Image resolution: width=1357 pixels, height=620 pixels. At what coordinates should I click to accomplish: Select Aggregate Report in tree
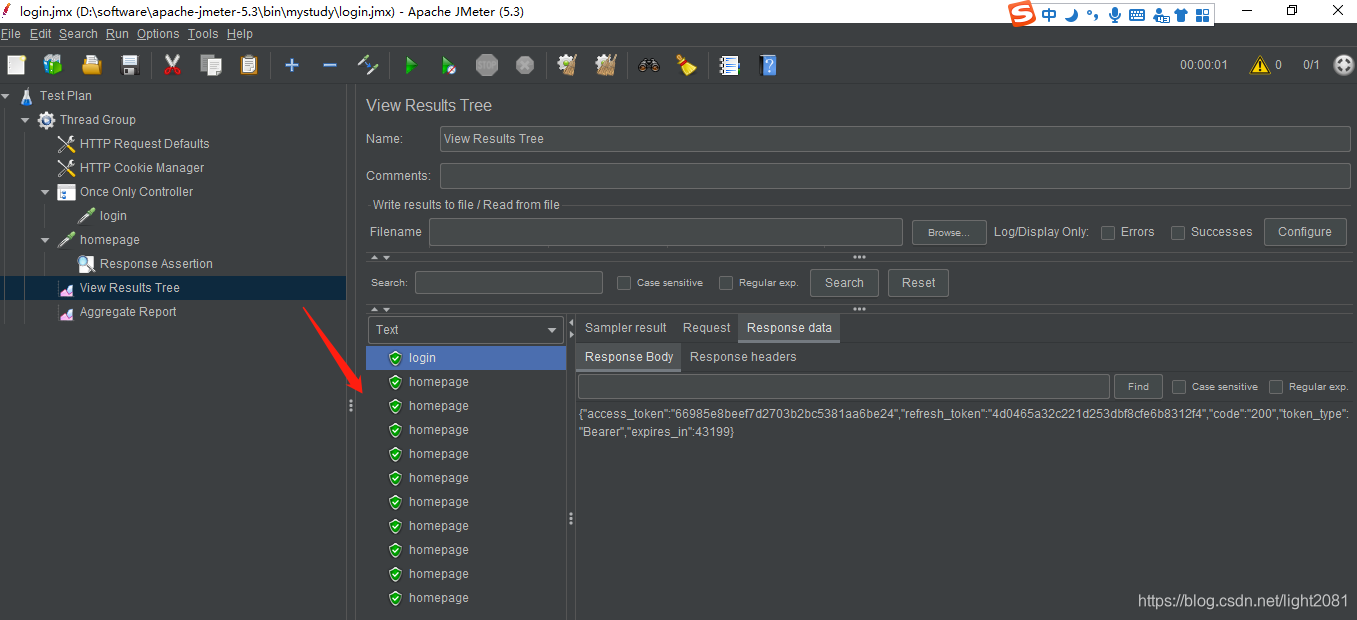click(x=128, y=312)
